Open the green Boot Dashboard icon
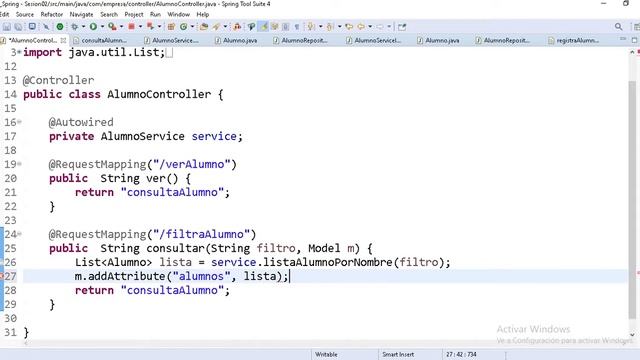The width and height of the screenshot is (640, 360). [60, 27]
